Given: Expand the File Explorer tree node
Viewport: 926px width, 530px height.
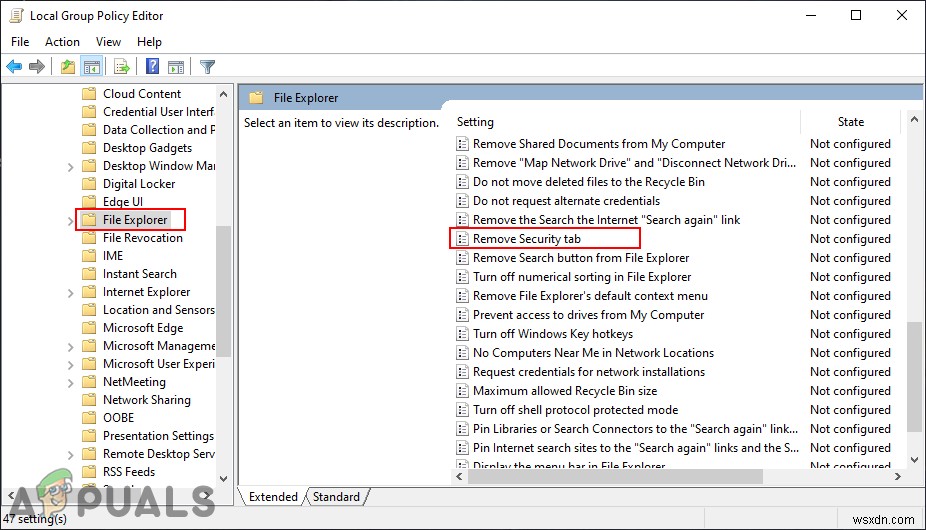Looking at the screenshot, I should click(x=70, y=222).
